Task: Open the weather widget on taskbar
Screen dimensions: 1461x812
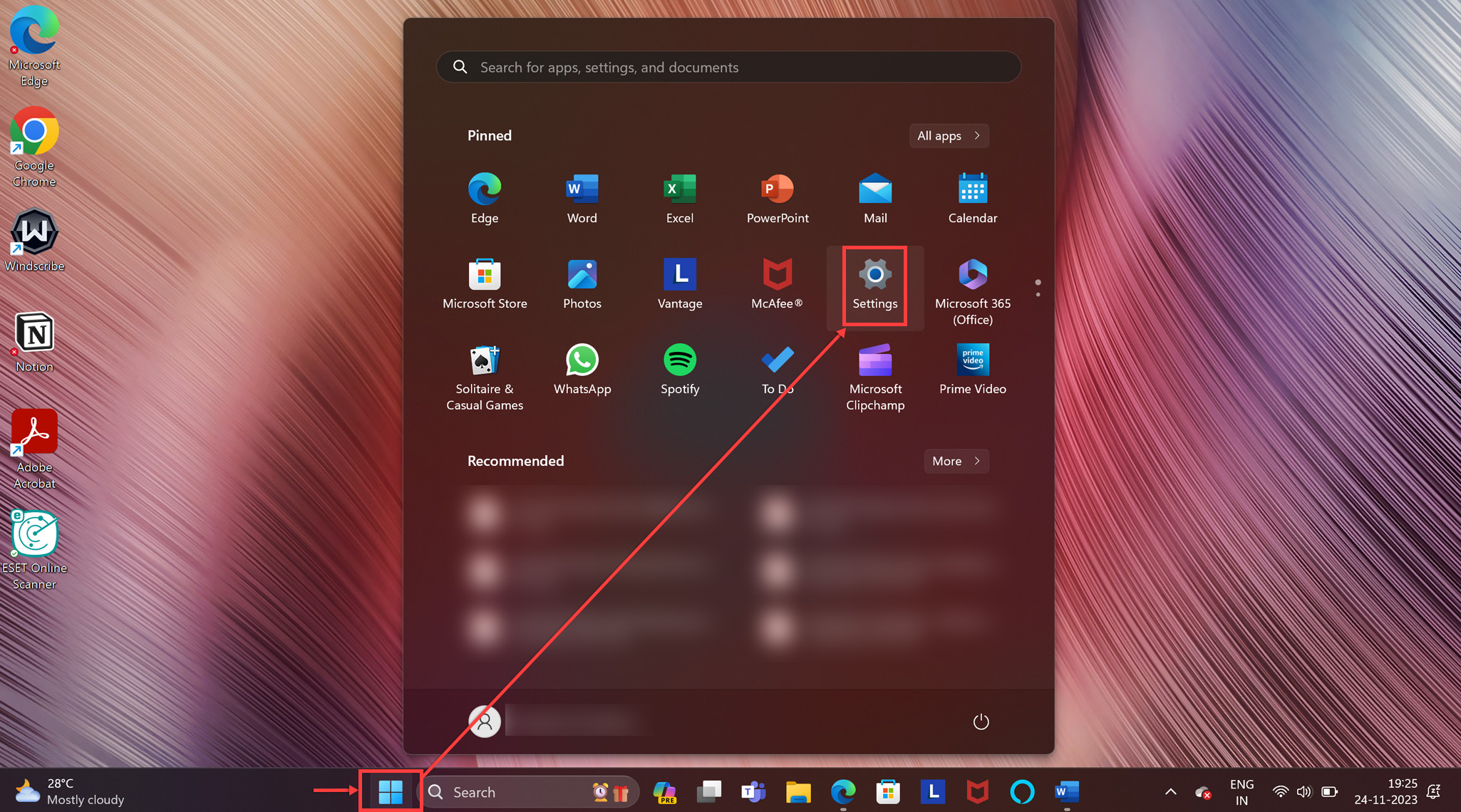Action: click(x=69, y=791)
